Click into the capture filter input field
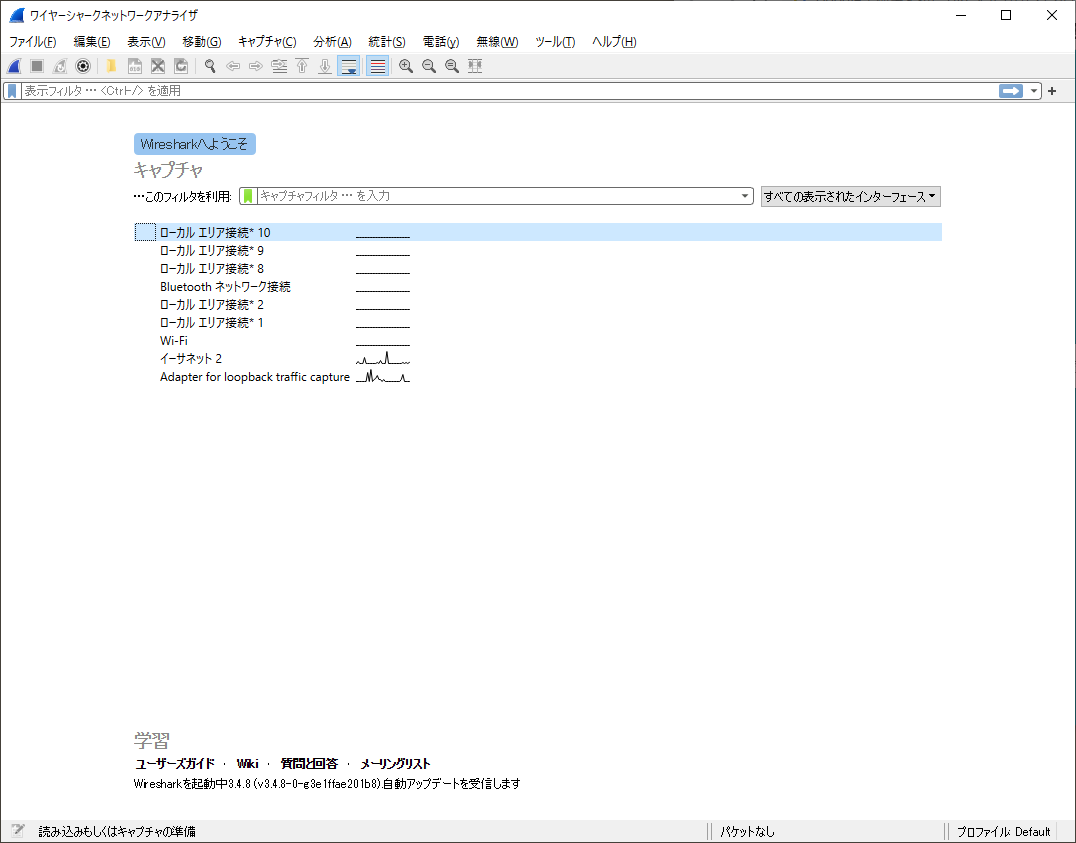Image resolution: width=1076 pixels, height=843 pixels. 497,196
